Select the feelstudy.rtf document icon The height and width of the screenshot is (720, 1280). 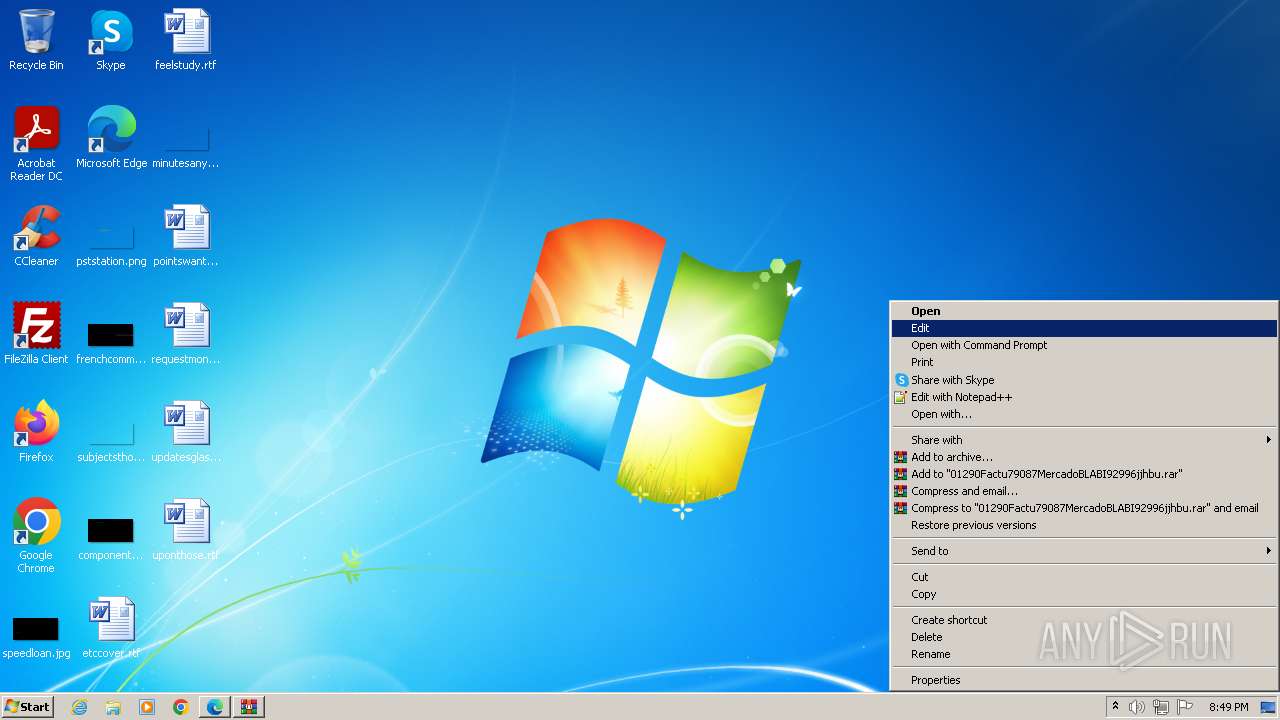coord(186,40)
